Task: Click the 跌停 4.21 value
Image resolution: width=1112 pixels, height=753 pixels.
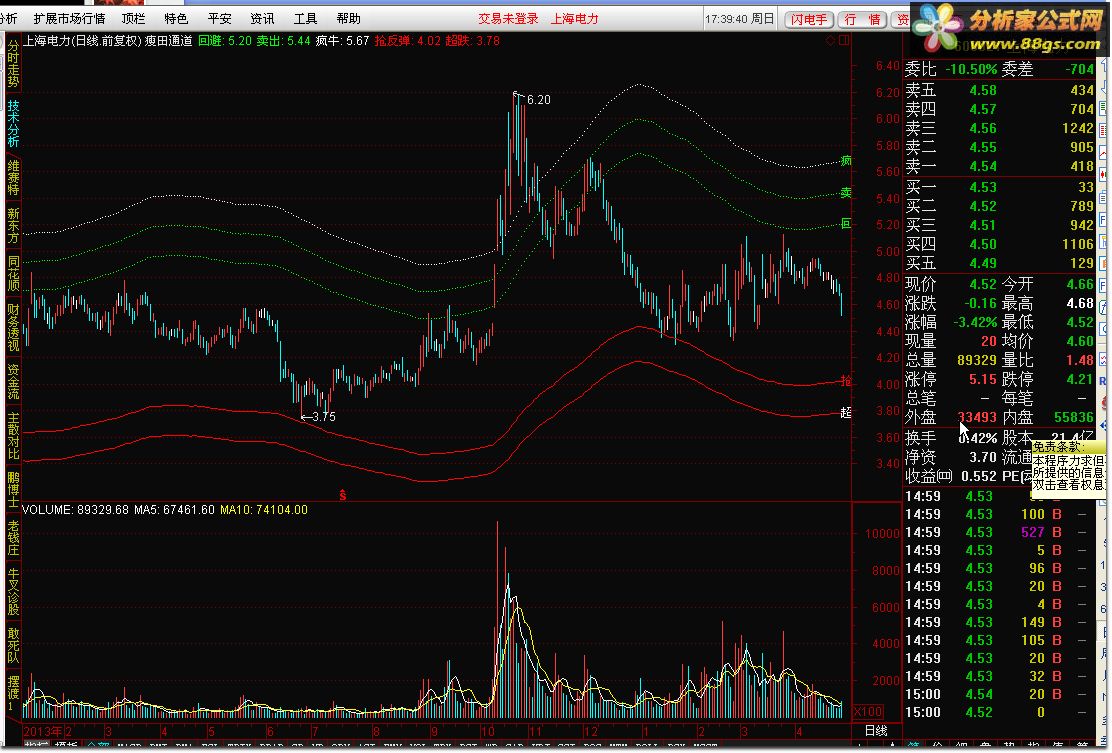Action: click(x=1080, y=379)
